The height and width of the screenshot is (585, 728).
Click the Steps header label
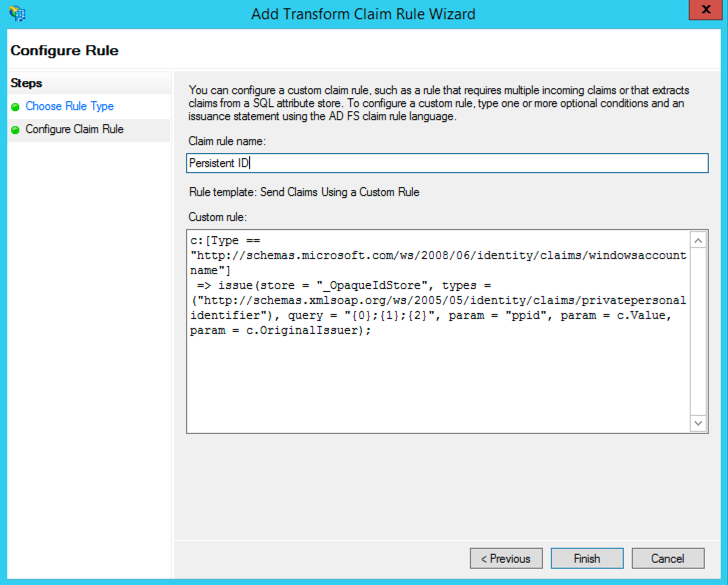26,83
